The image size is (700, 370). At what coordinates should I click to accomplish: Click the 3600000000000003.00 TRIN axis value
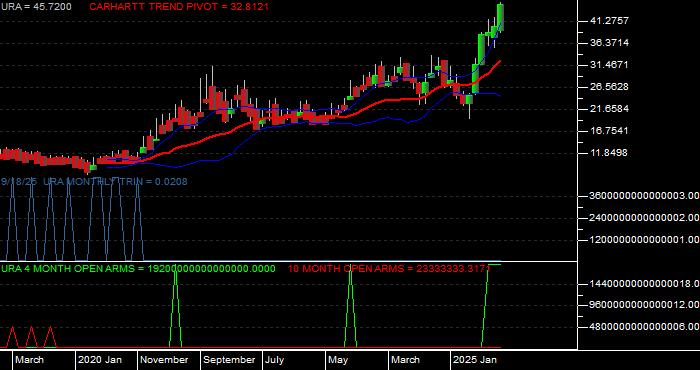[x=644, y=195]
